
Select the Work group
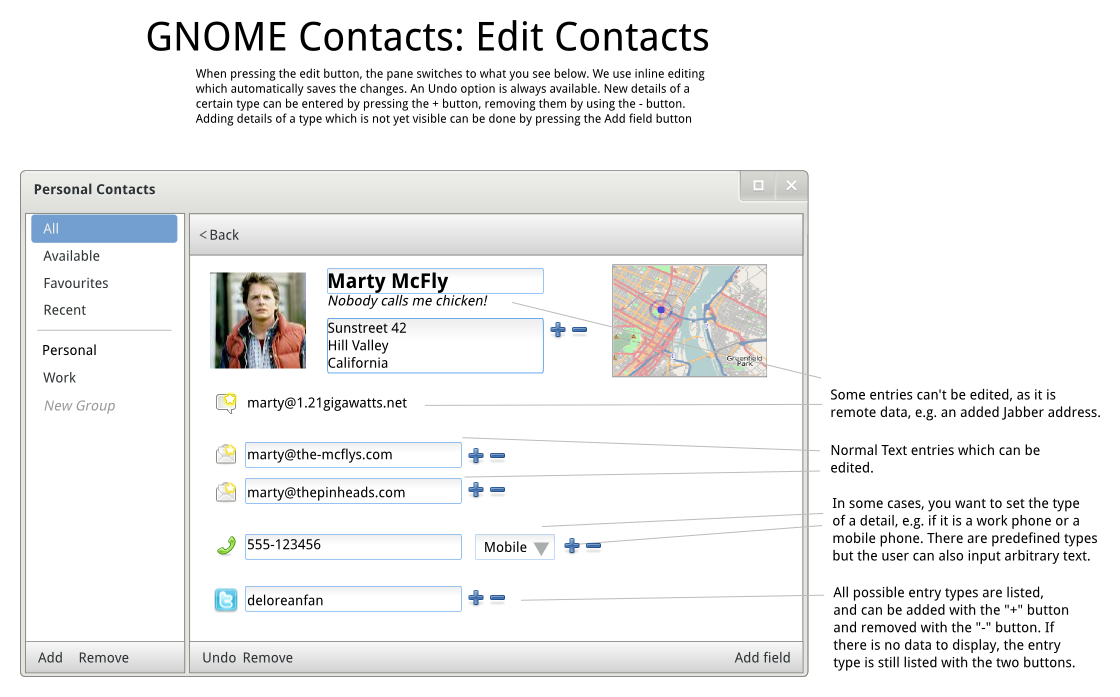pyautogui.click(x=59, y=377)
